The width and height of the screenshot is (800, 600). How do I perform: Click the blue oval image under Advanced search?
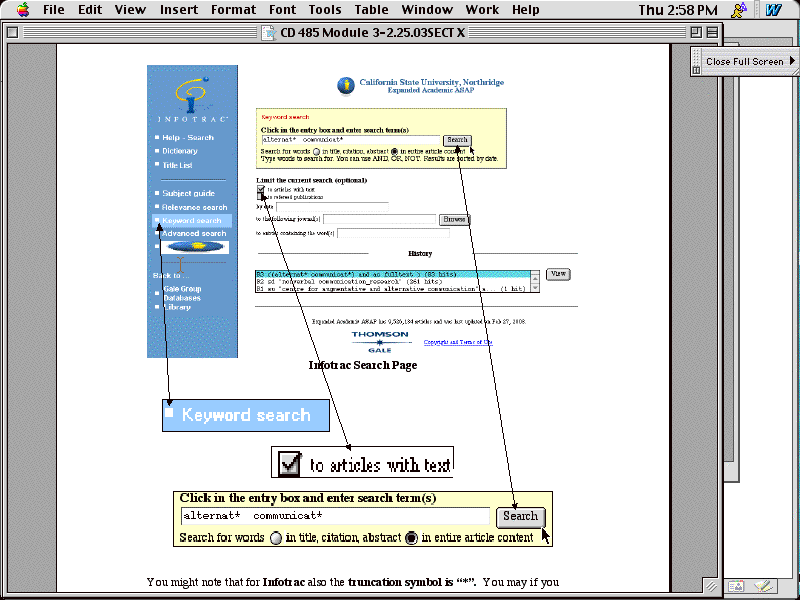pos(195,247)
